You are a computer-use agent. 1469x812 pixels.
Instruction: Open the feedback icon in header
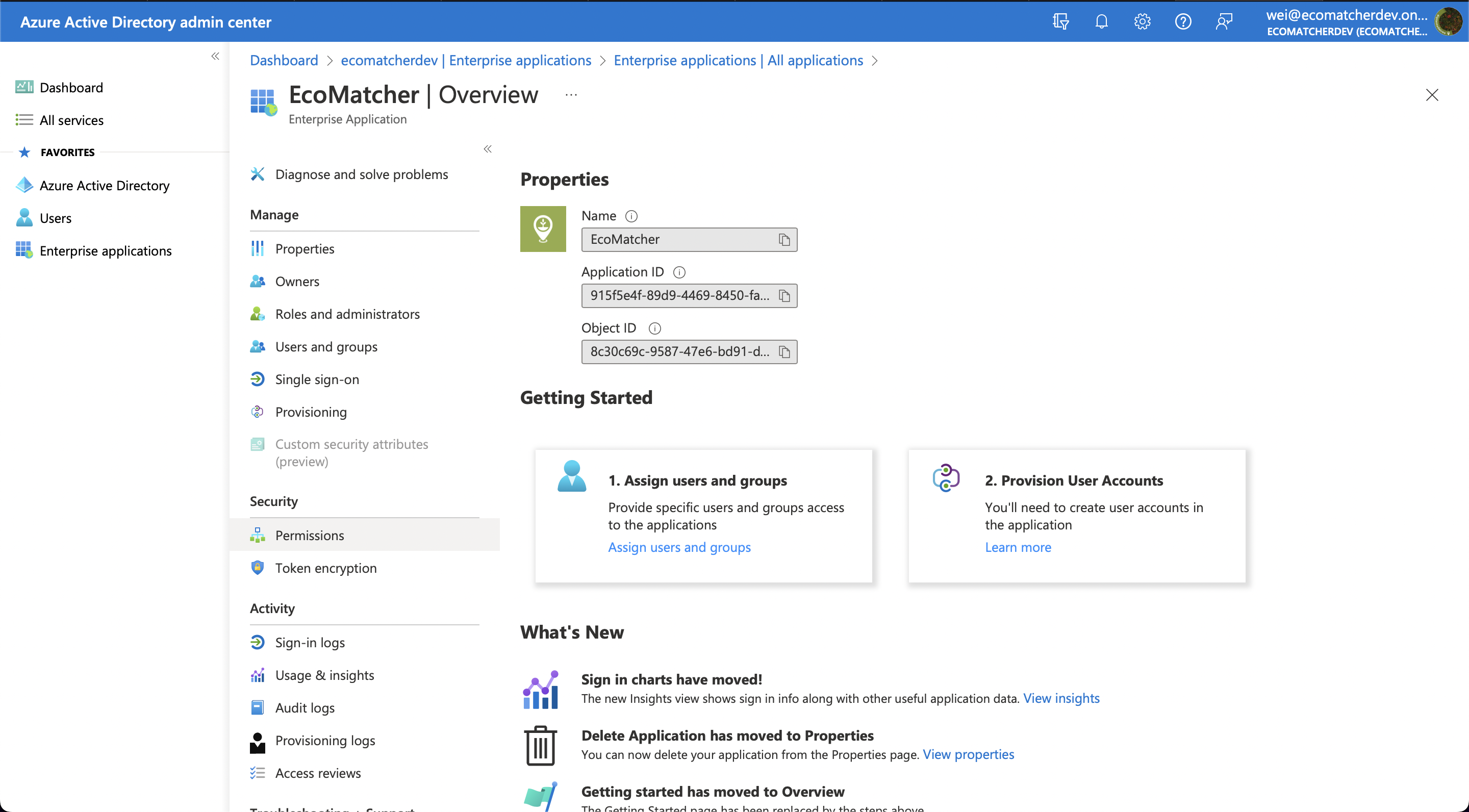point(1224,21)
